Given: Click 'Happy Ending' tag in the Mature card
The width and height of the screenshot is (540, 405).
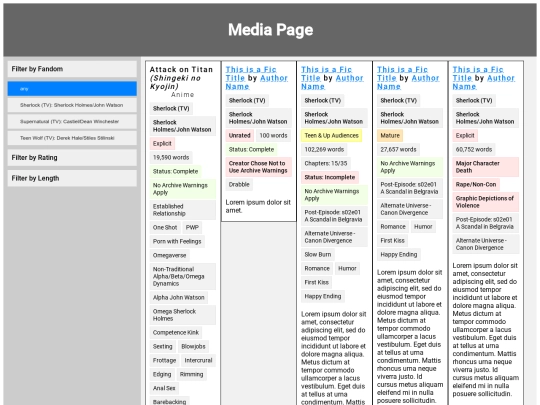Looking at the screenshot, I should click(x=399, y=255).
